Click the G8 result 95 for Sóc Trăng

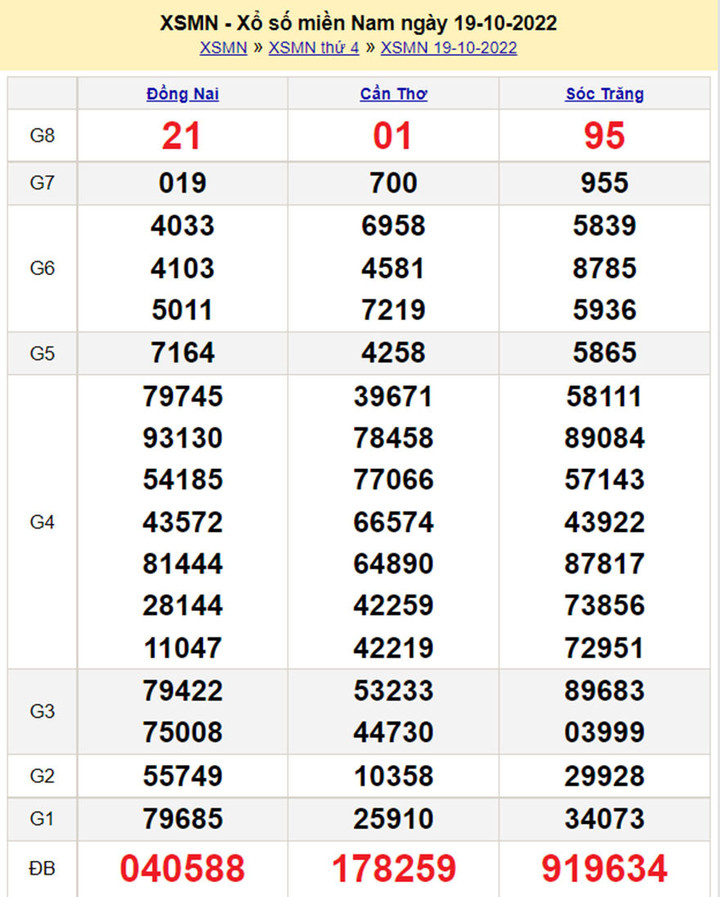(x=604, y=136)
